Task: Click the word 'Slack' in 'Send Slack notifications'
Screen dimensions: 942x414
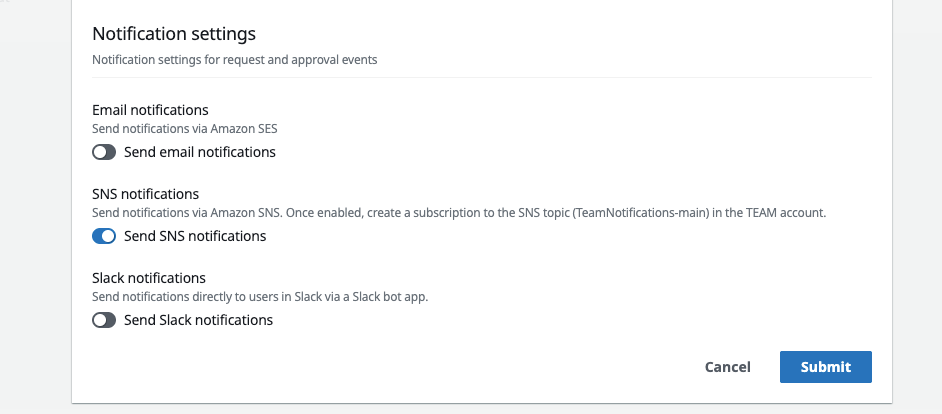Action: [177, 321]
